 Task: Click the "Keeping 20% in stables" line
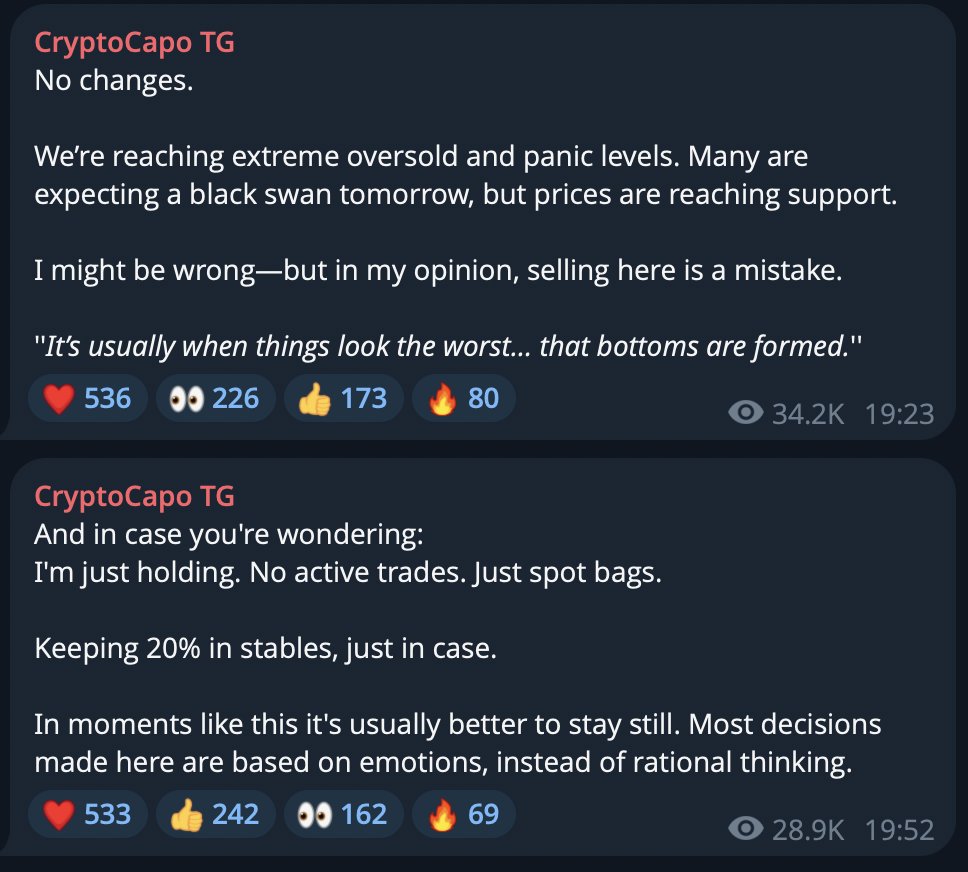(x=265, y=648)
